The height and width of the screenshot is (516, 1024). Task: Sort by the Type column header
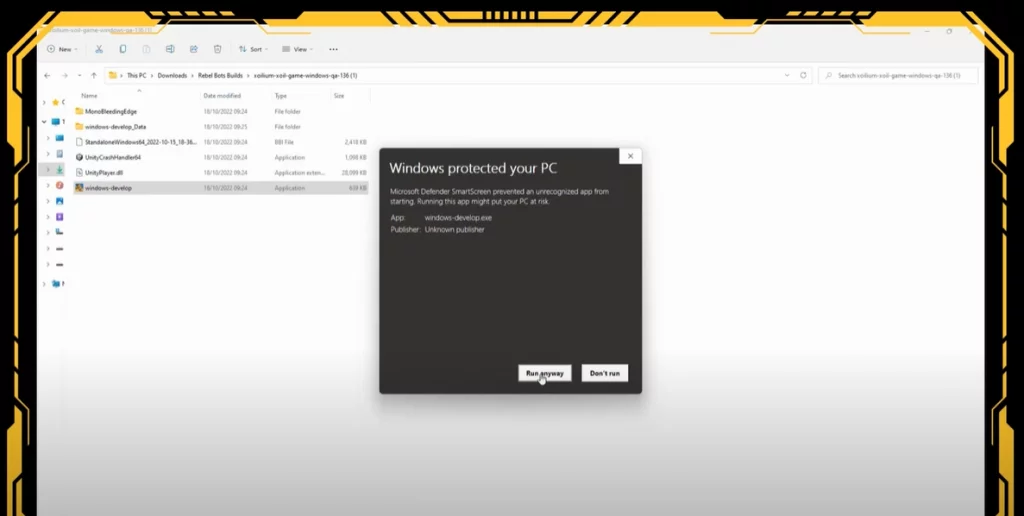281,95
